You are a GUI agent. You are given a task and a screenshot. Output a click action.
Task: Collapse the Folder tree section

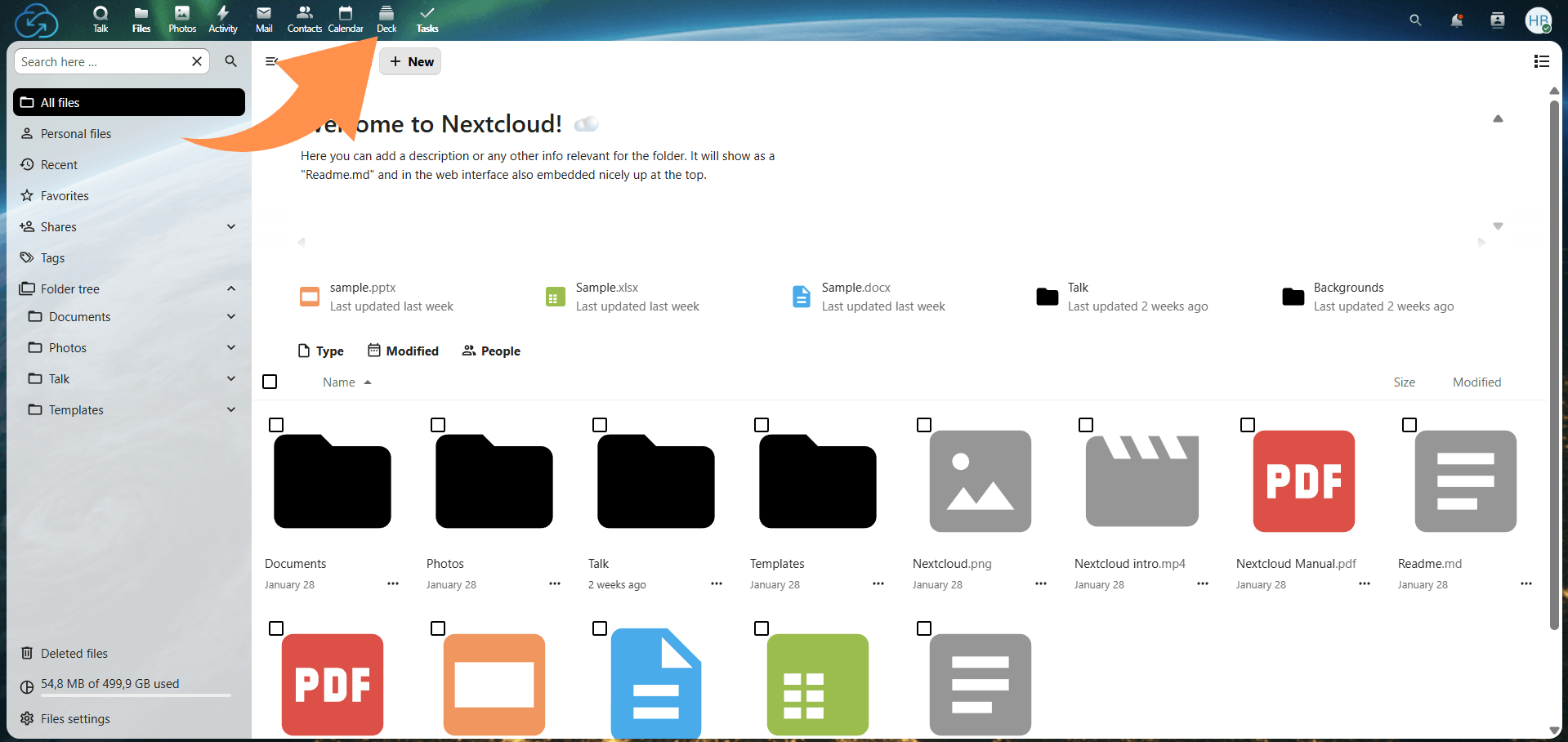click(231, 288)
